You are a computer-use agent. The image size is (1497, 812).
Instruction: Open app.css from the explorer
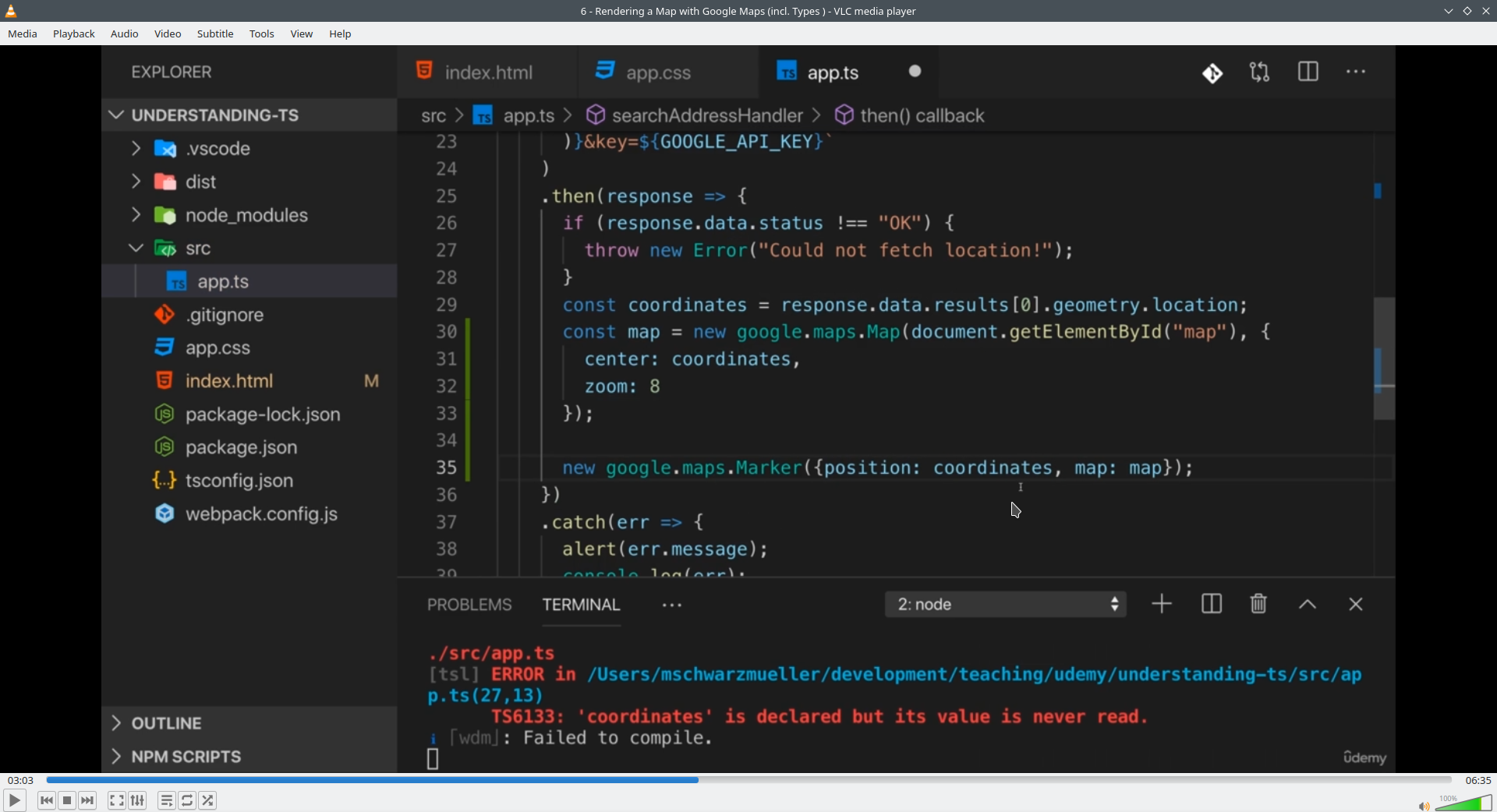point(249,348)
